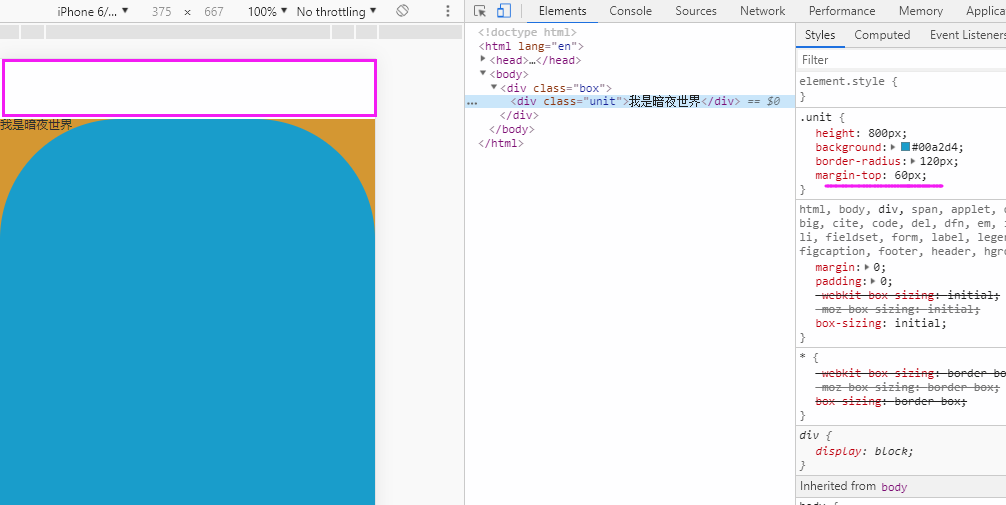Switch to the Performance tab
The width and height of the screenshot is (1006, 505).
(x=842, y=11)
